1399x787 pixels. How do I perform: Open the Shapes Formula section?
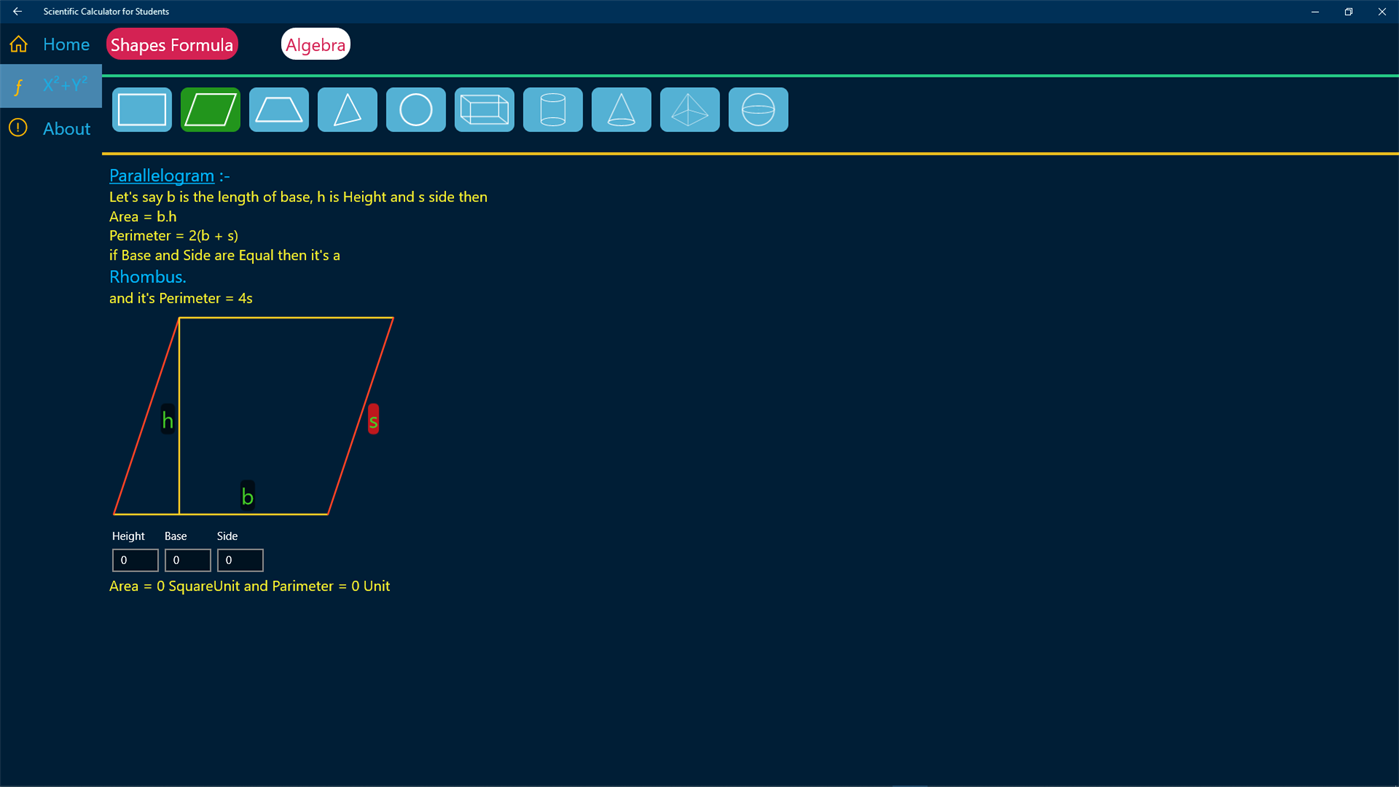pos(172,44)
